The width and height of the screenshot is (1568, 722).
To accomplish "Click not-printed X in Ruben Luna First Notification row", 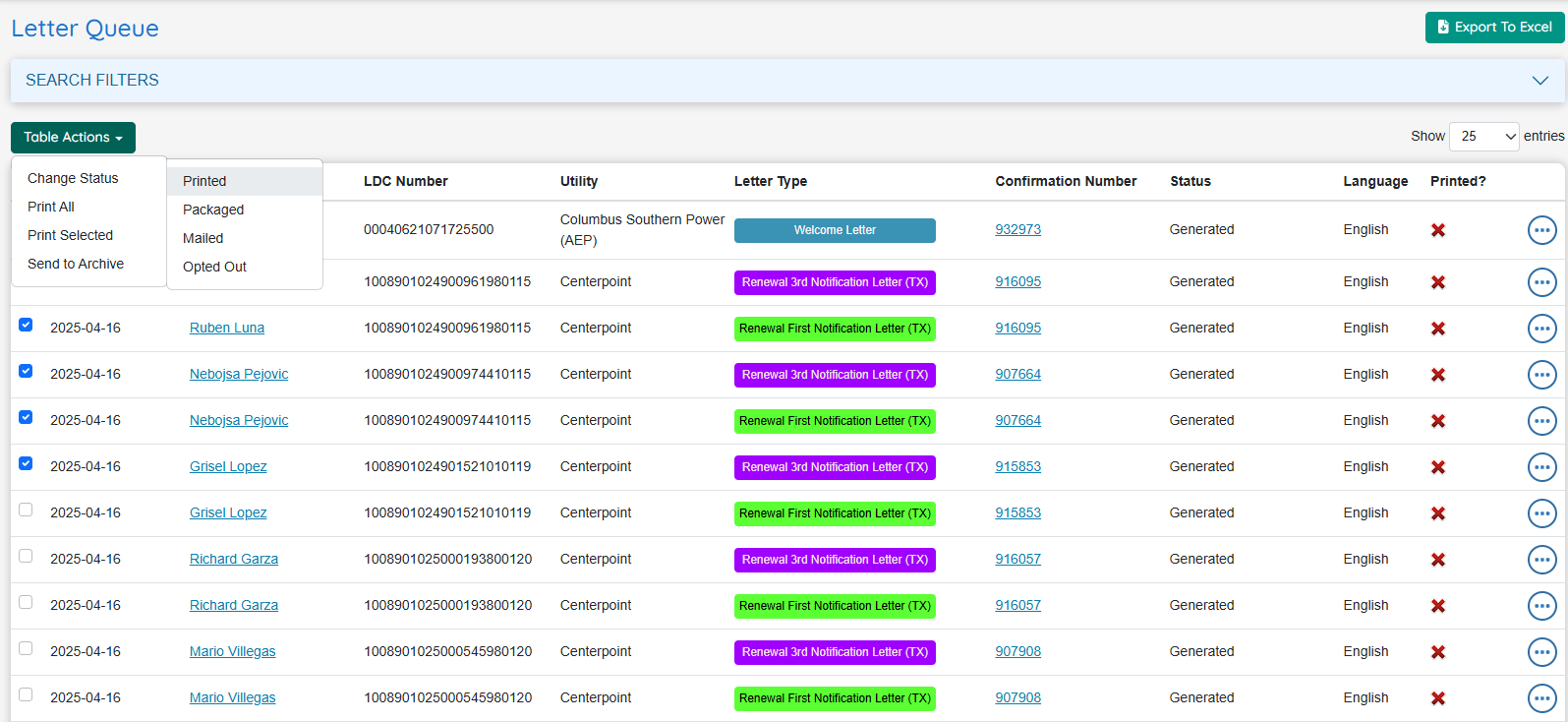I will (1438, 329).
